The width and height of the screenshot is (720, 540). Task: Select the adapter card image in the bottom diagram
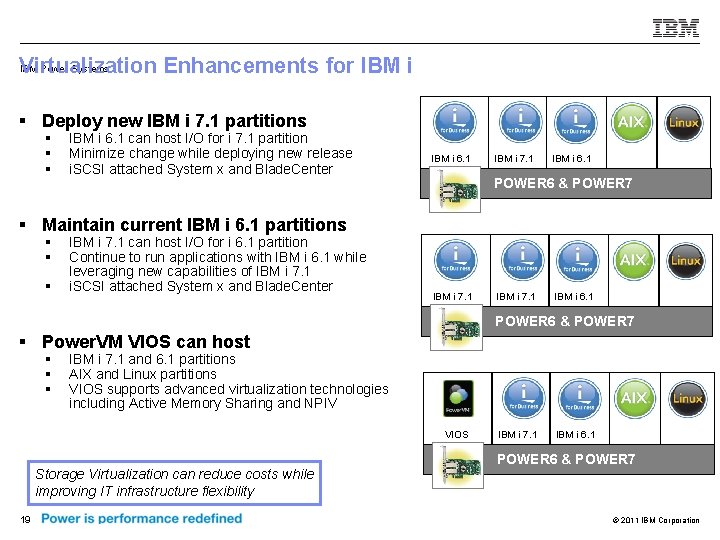pyautogui.click(x=458, y=465)
